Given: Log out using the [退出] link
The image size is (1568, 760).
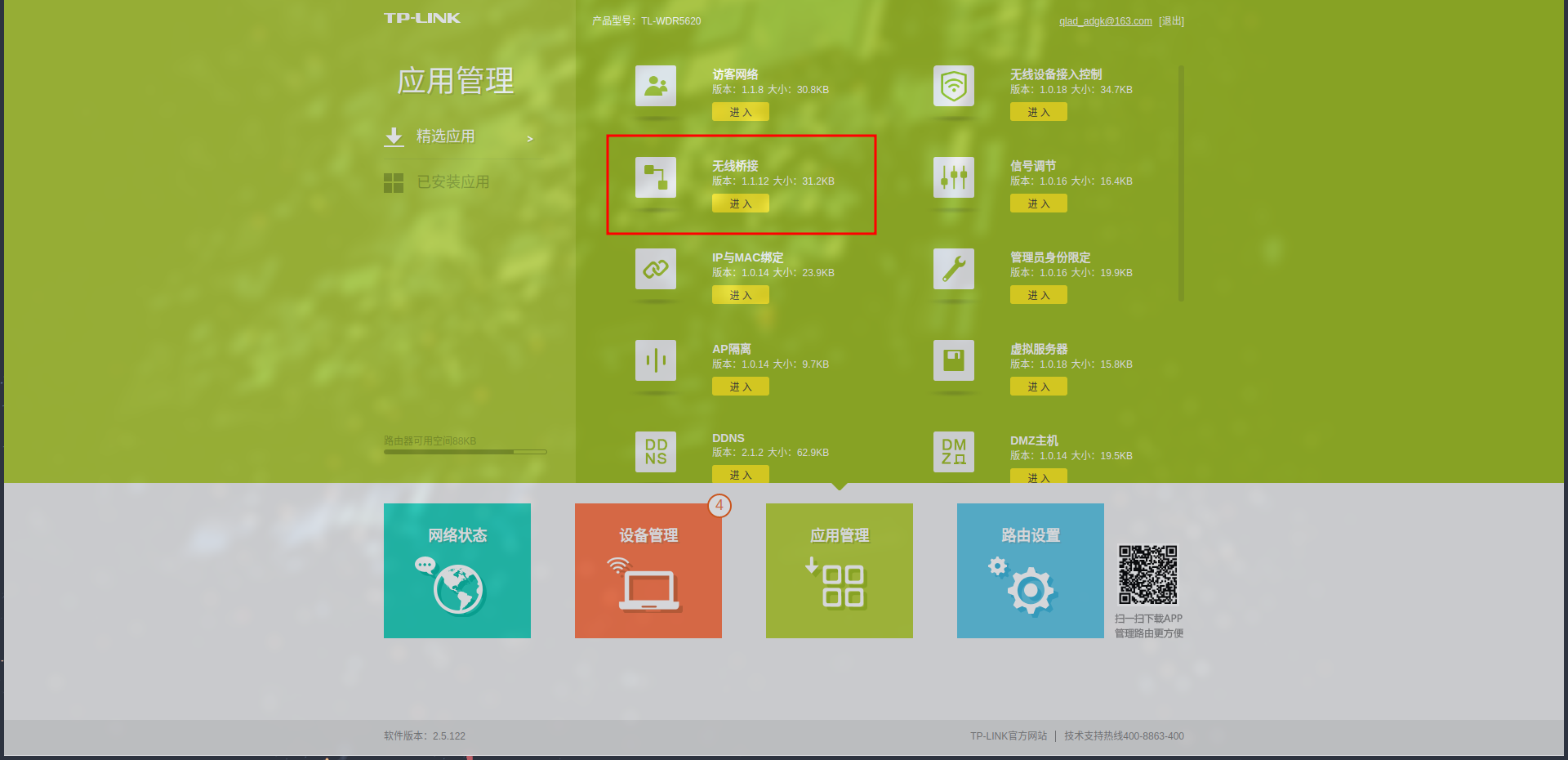Looking at the screenshot, I should pyautogui.click(x=1171, y=21).
